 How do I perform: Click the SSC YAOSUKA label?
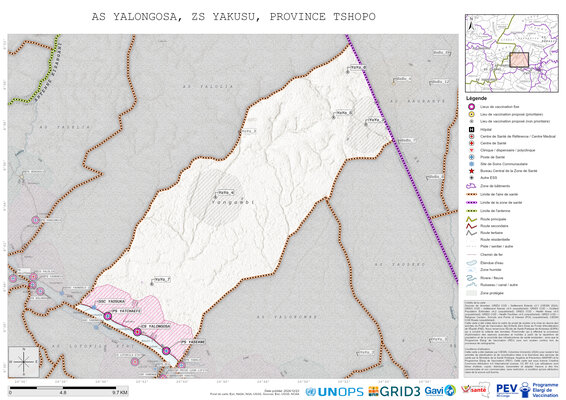pyautogui.click(x=111, y=301)
